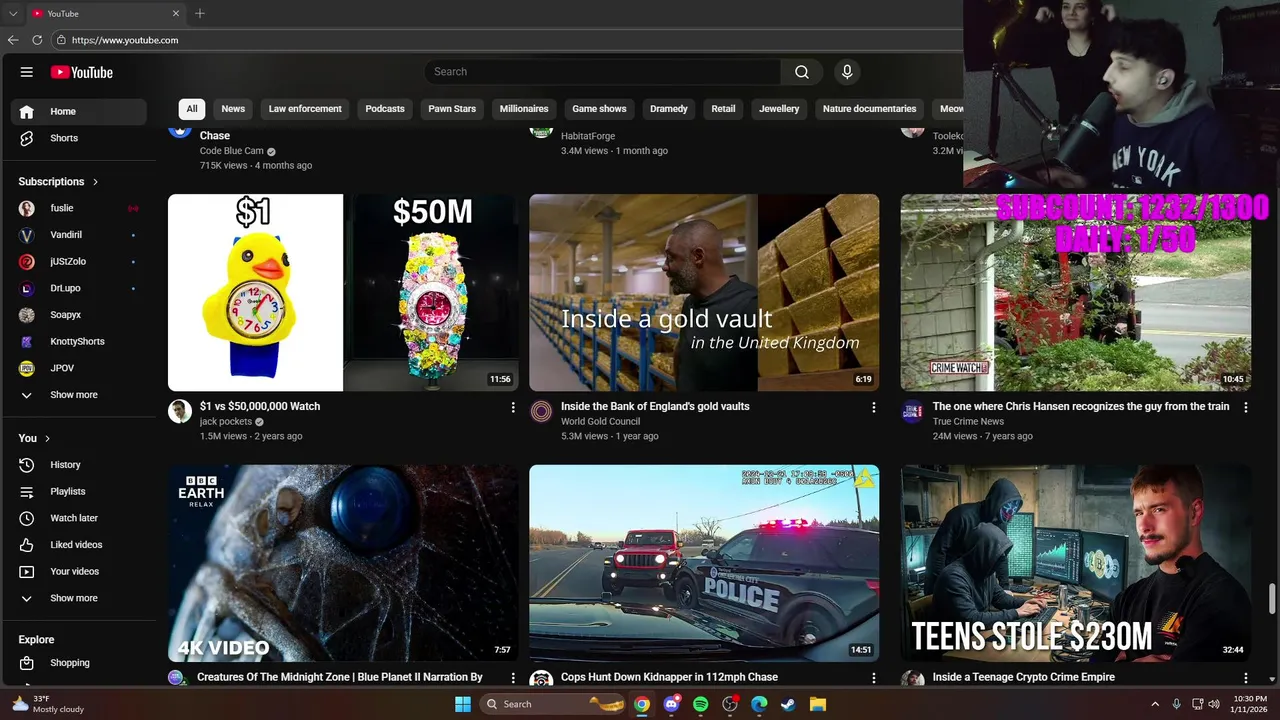Open DrLupo subscription channel
The width and height of the screenshot is (1280, 720).
[x=79, y=288]
